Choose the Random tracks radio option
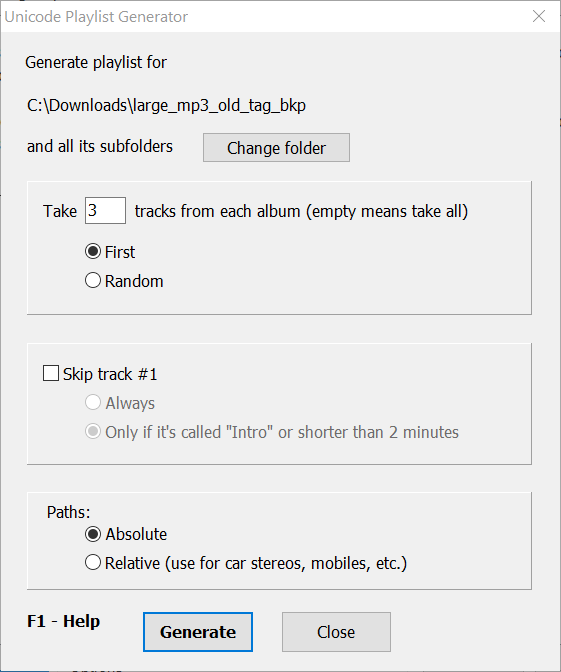561x672 pixels. tap(124, 281)
